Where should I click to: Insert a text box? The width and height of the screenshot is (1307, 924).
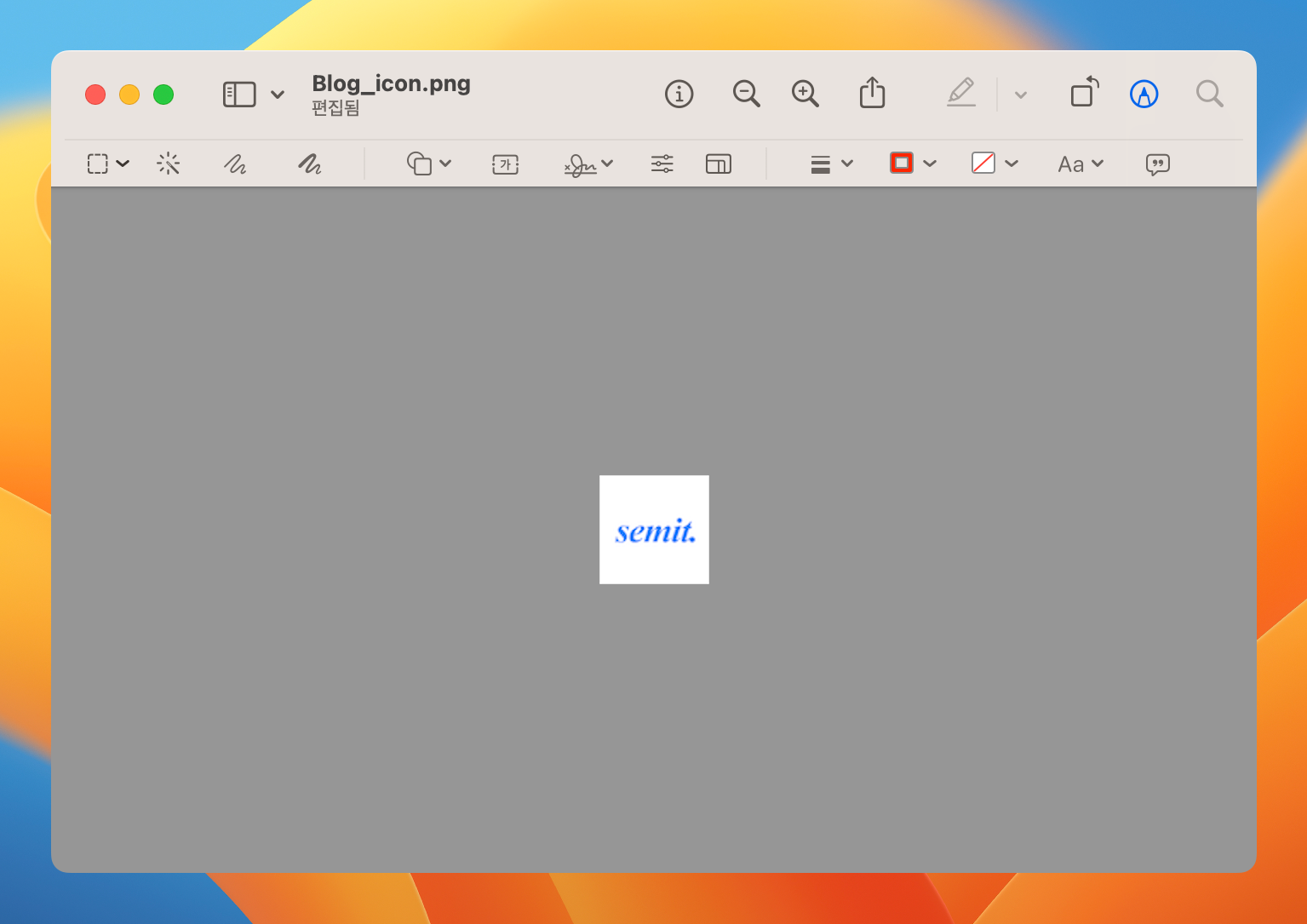coord(506,164)
